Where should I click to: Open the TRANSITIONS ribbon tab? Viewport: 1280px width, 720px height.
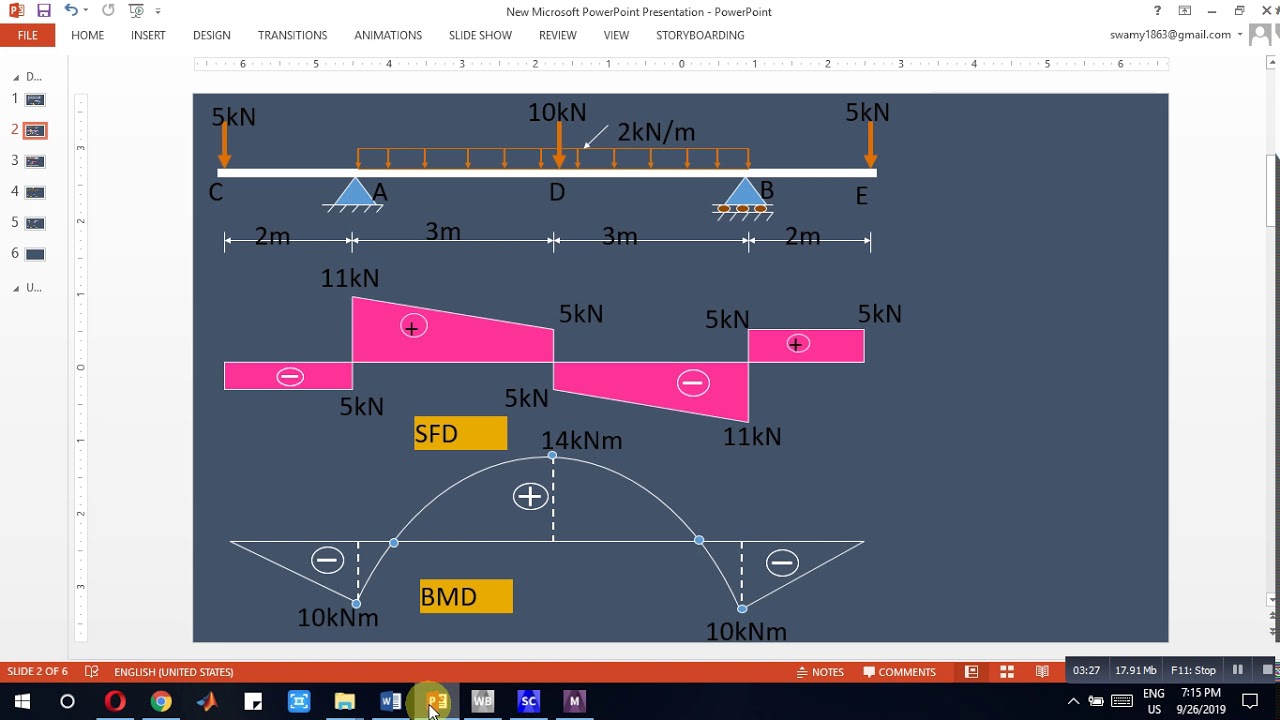292,35
